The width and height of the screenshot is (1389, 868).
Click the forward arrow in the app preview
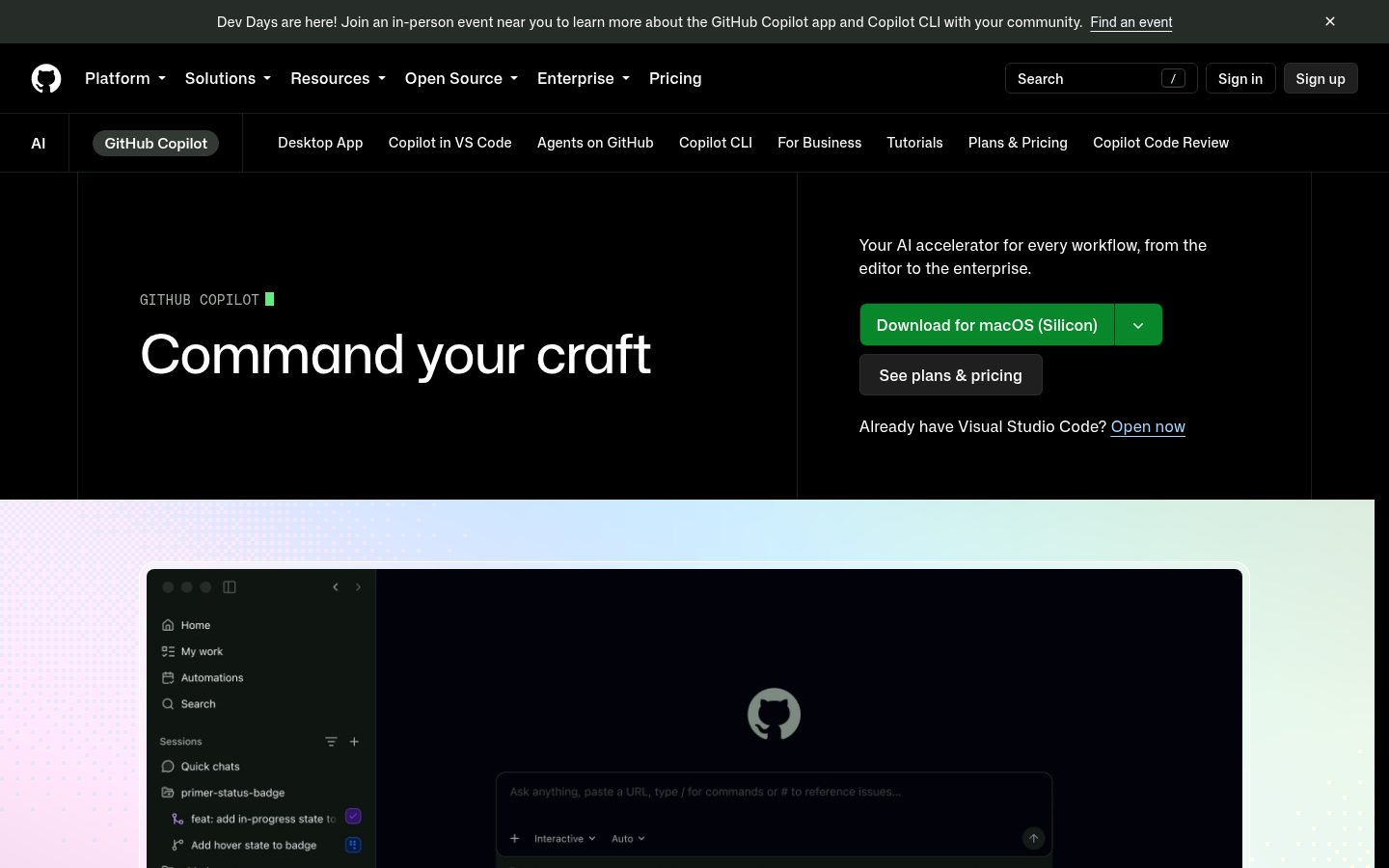(x=358, y=586)
